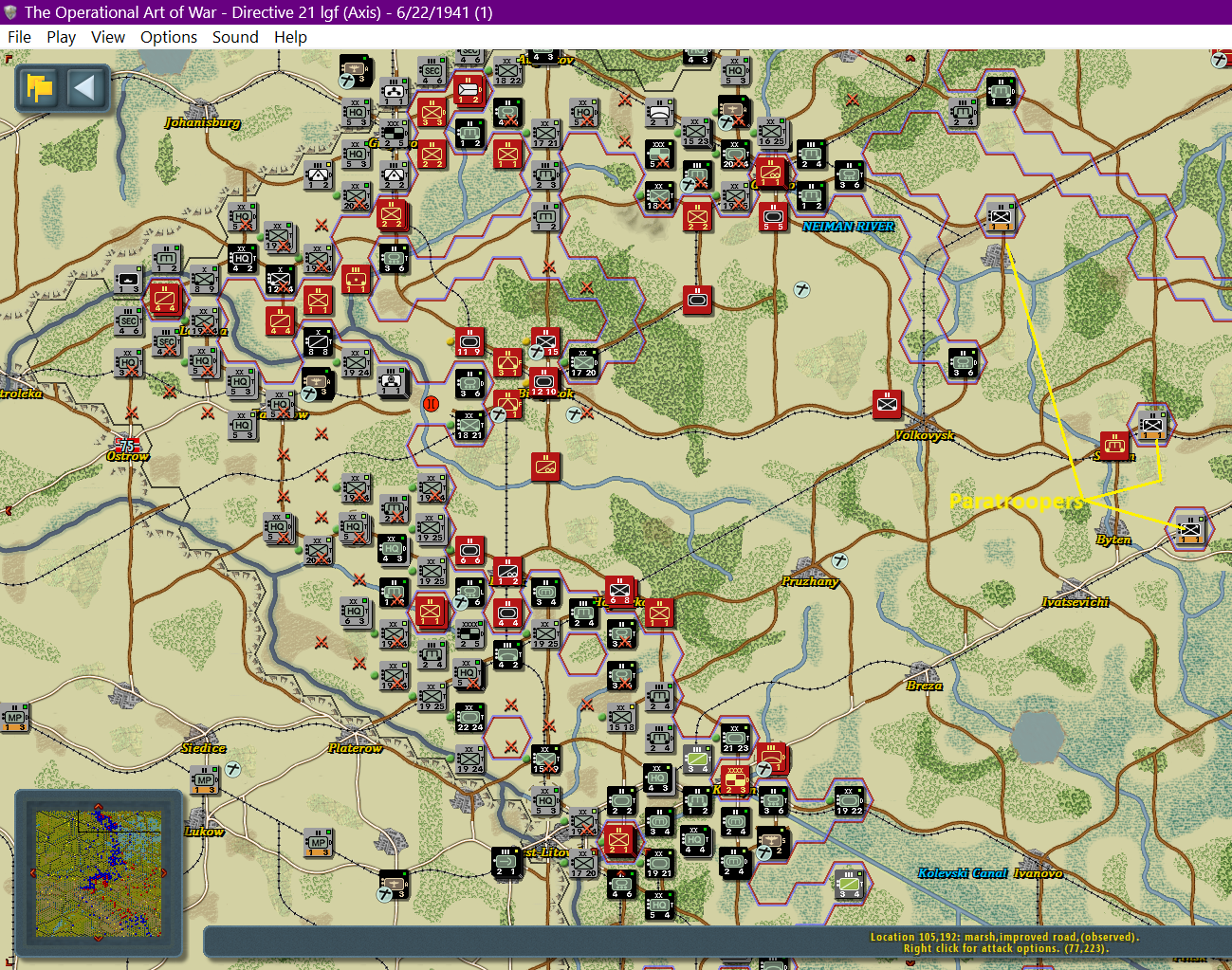1232x970 pixels.
Task: Click the Platerow city label
Action: click(x=355, y=748)
